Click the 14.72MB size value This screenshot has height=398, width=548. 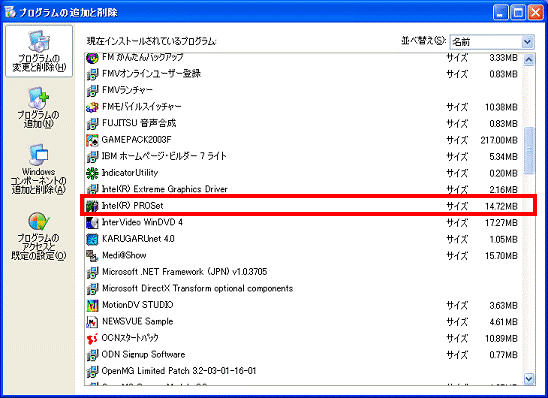tap(501, 207)
